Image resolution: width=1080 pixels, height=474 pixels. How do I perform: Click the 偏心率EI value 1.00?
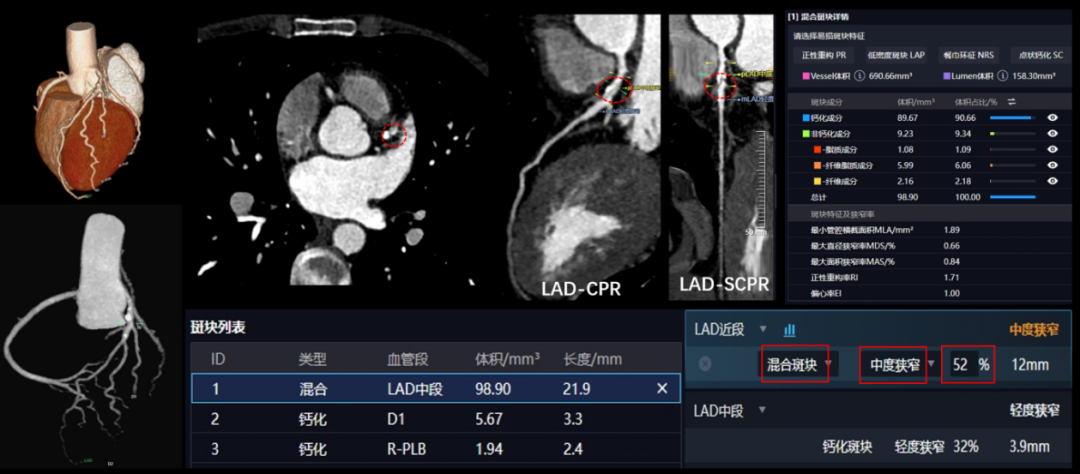click(x=951, y=293)
